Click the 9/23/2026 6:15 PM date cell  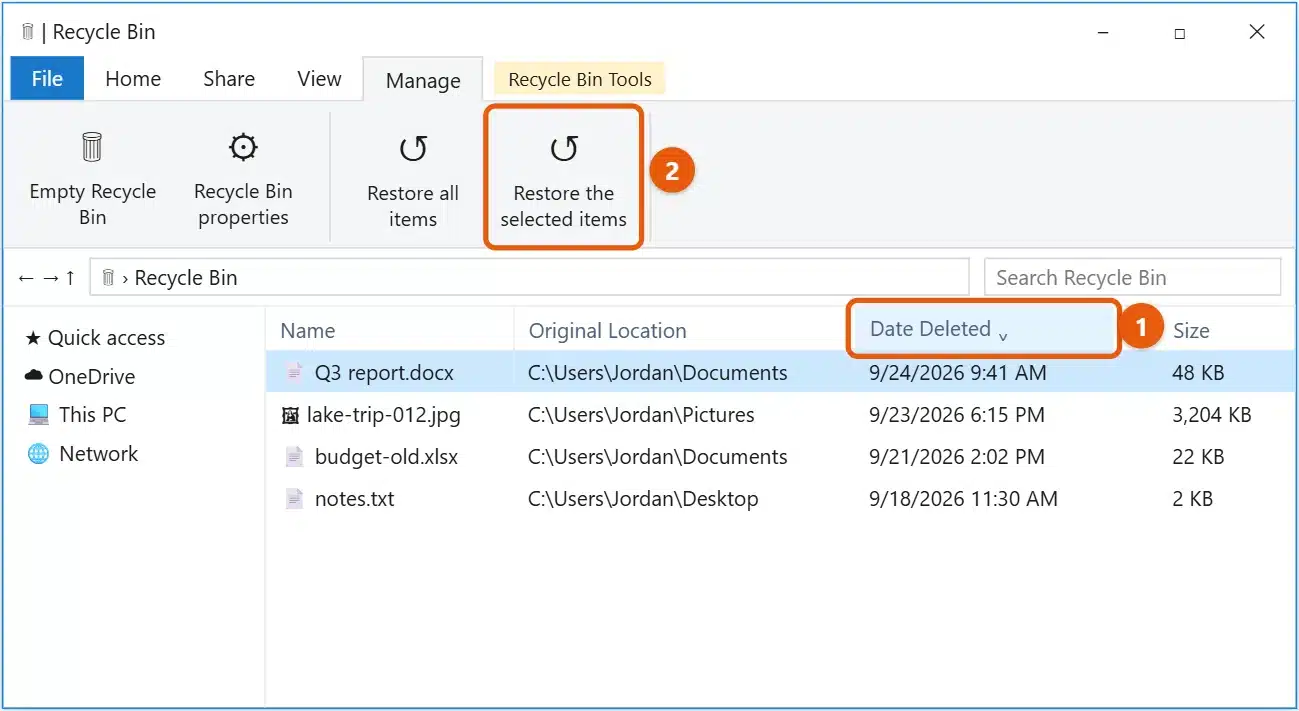(956, 415)
